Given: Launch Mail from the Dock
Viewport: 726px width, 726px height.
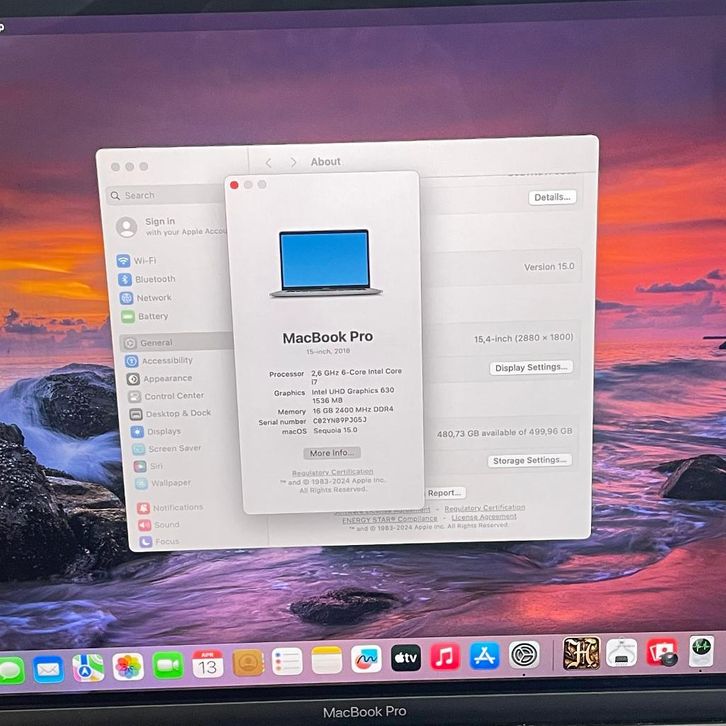Looking at the screenshot, I should 48,667.
